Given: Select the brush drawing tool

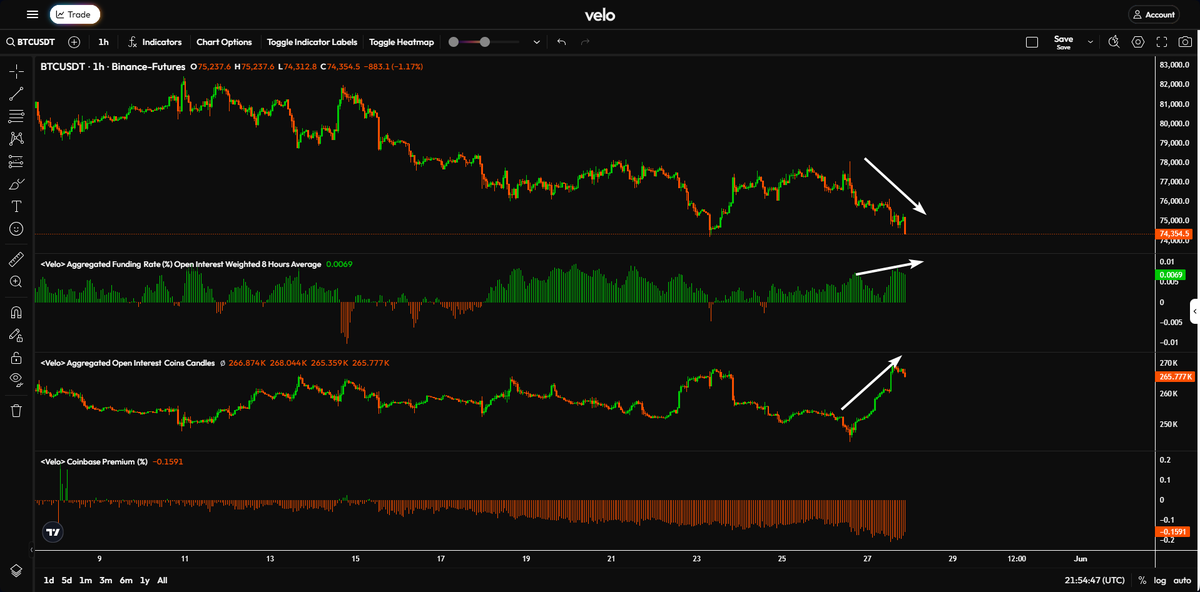Looking at the screenshot, I should tap(16, 184).
